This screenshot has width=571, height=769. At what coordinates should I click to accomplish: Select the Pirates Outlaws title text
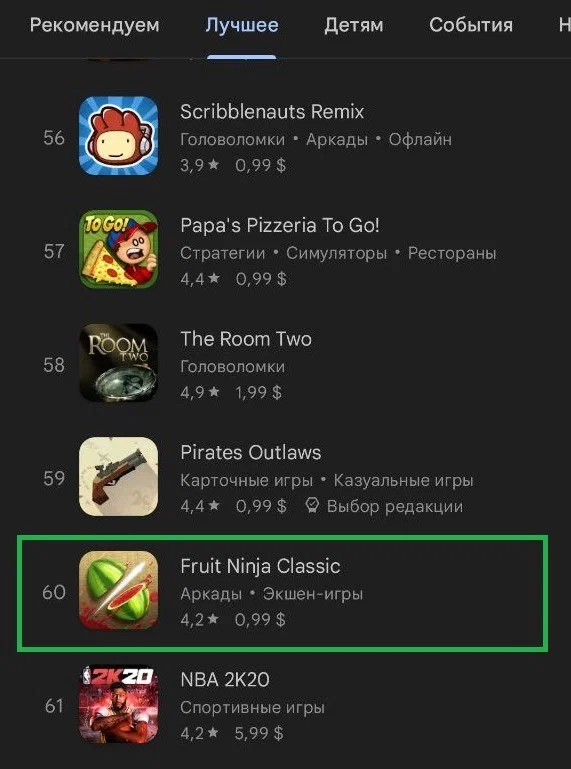(251, 452)
